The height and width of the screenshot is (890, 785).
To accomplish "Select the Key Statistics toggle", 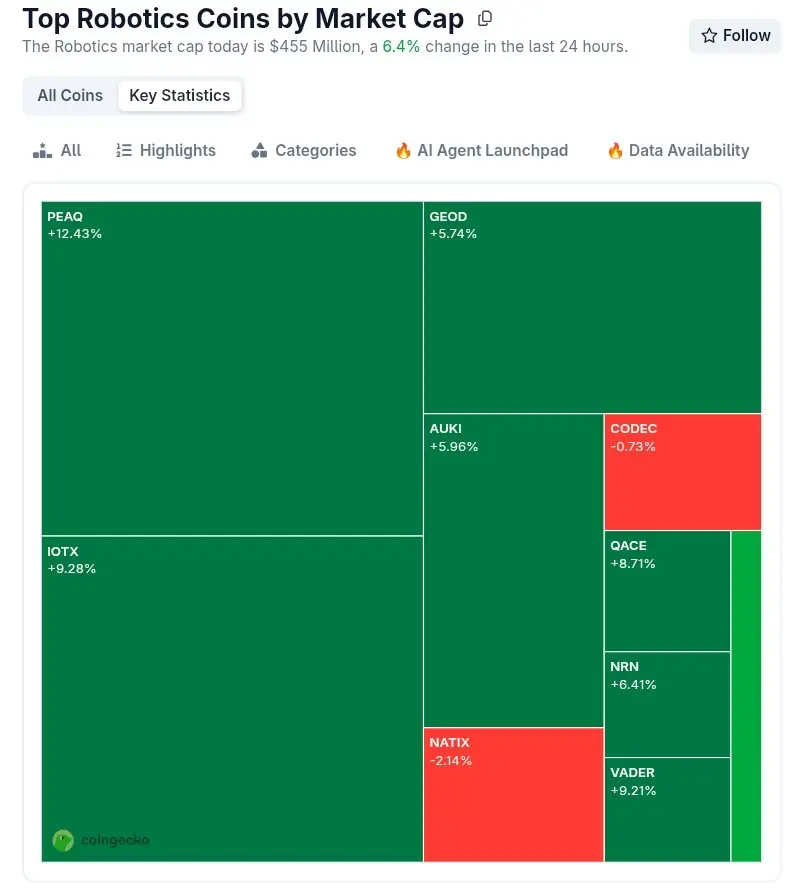I will click(x=180, y=96).
